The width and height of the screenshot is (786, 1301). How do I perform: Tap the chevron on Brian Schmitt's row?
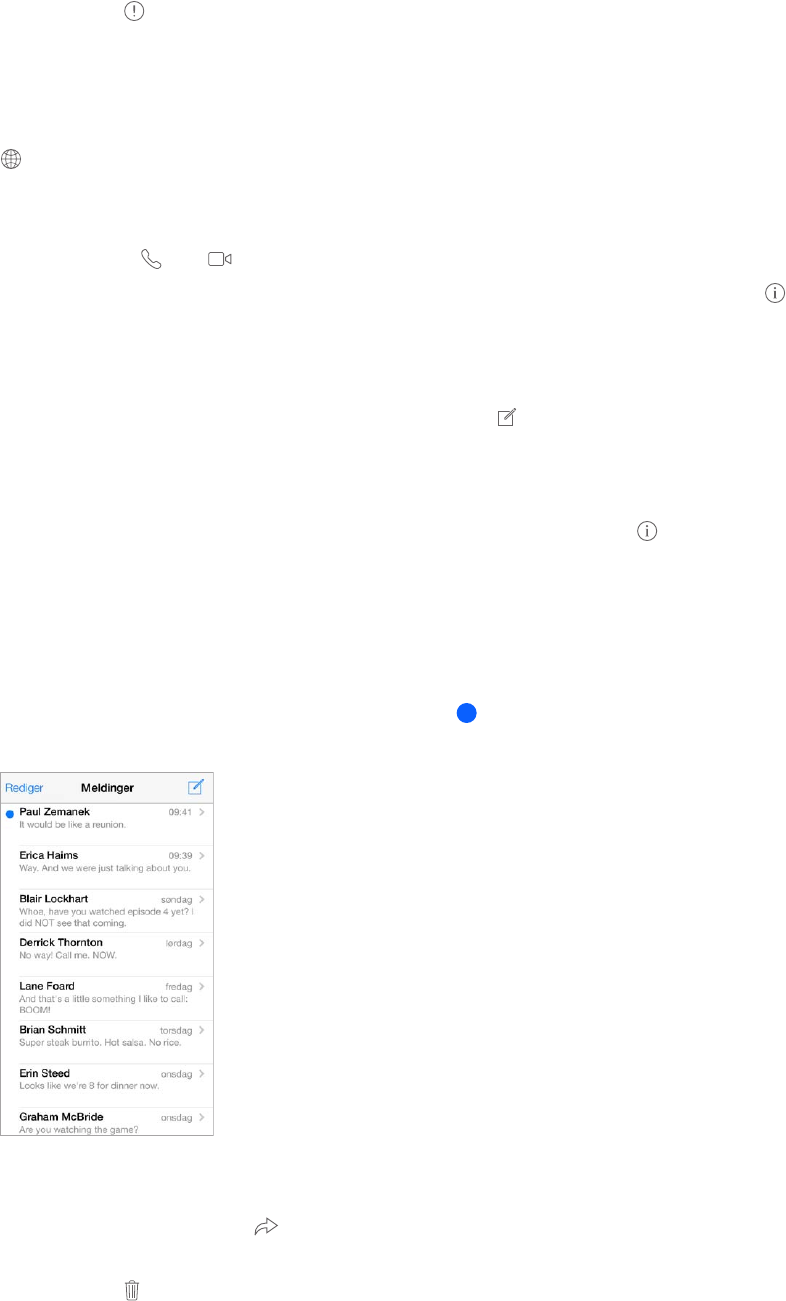(x=202, y=1029)
